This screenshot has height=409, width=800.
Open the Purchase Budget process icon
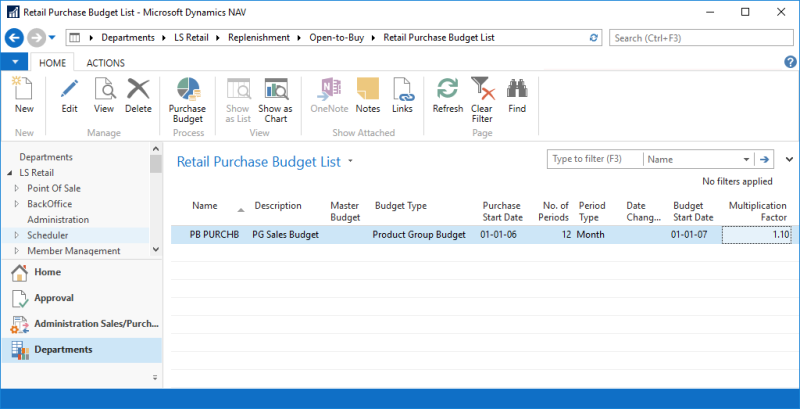point(187,89)
